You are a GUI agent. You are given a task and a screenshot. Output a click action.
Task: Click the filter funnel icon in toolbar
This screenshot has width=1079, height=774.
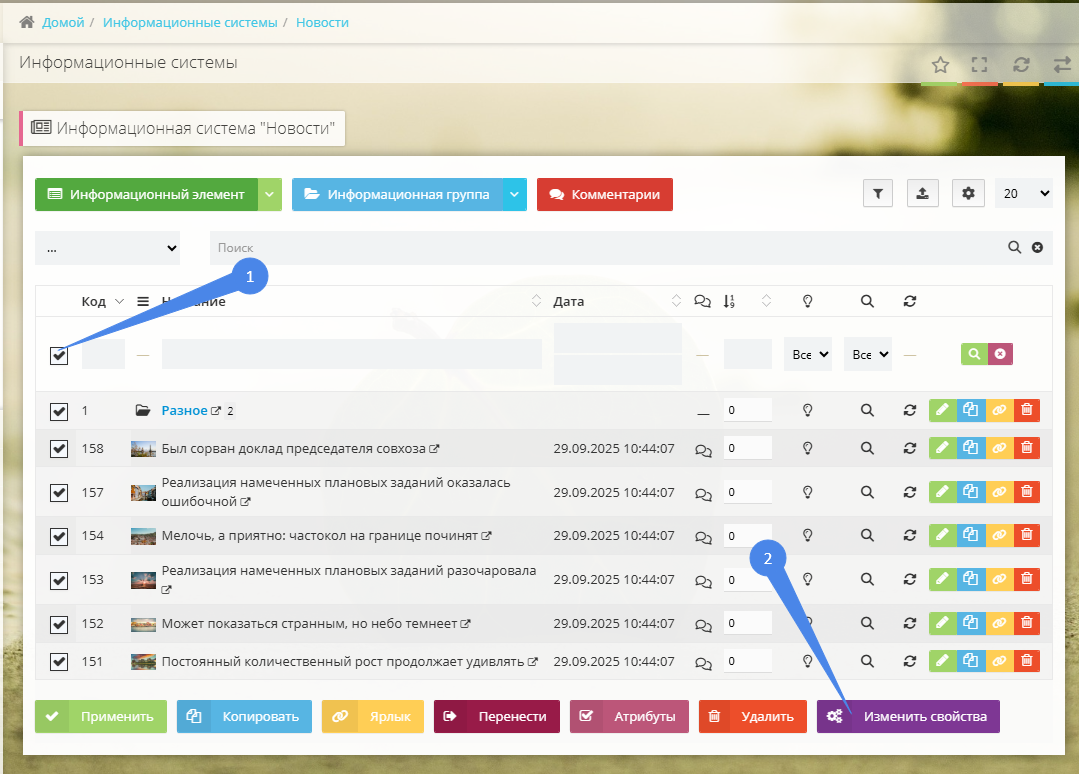click(x=877, y=194)
